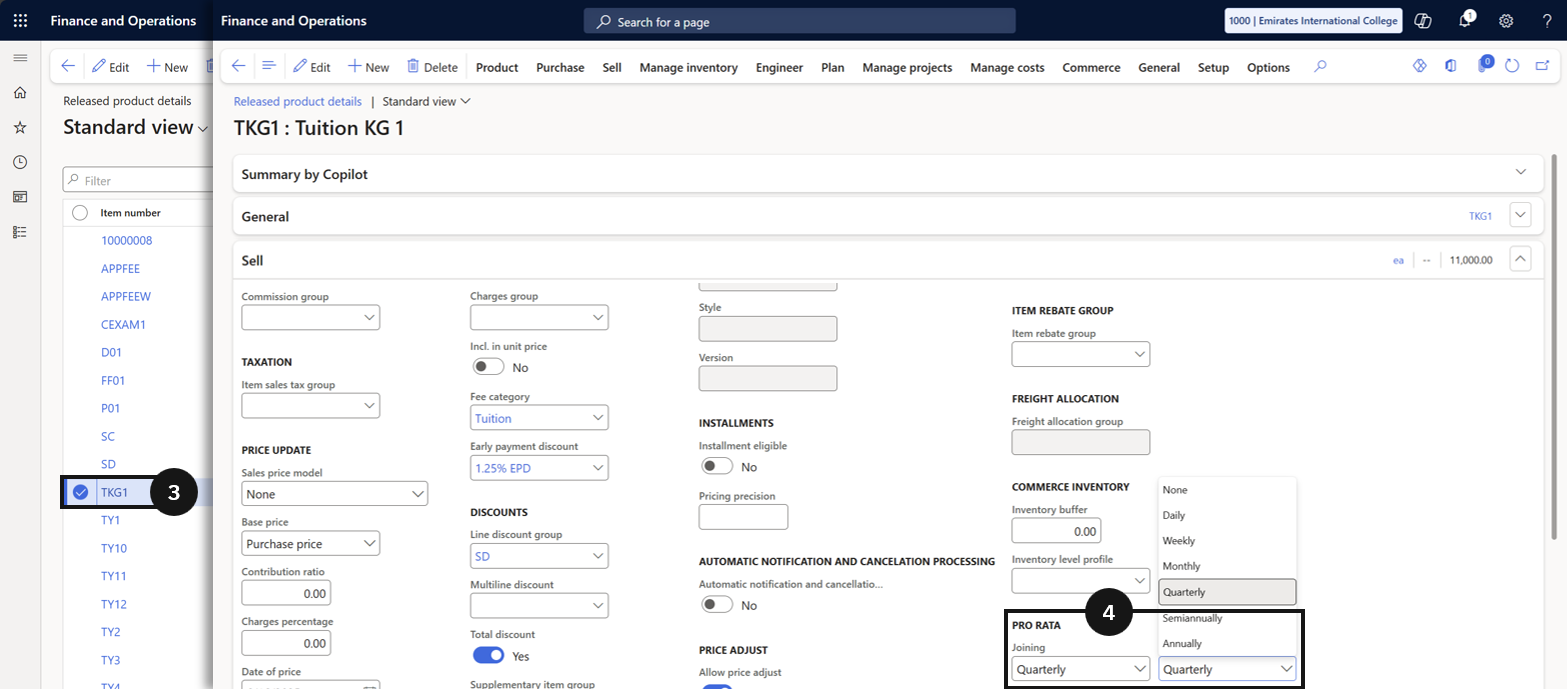Open item CEXAM1 in the list

pyautogui.click(x=123, y=324)
